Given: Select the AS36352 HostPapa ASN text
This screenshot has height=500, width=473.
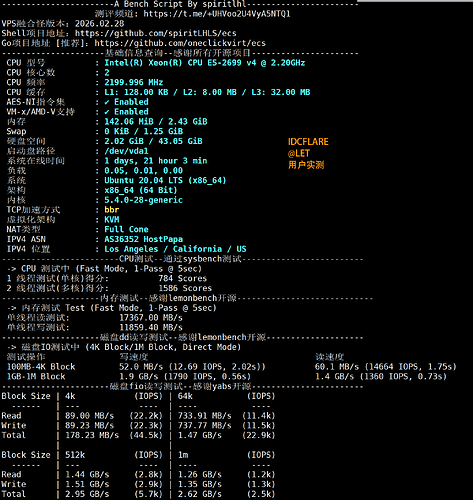Looking at the screenshot, I should coord(144,239).
